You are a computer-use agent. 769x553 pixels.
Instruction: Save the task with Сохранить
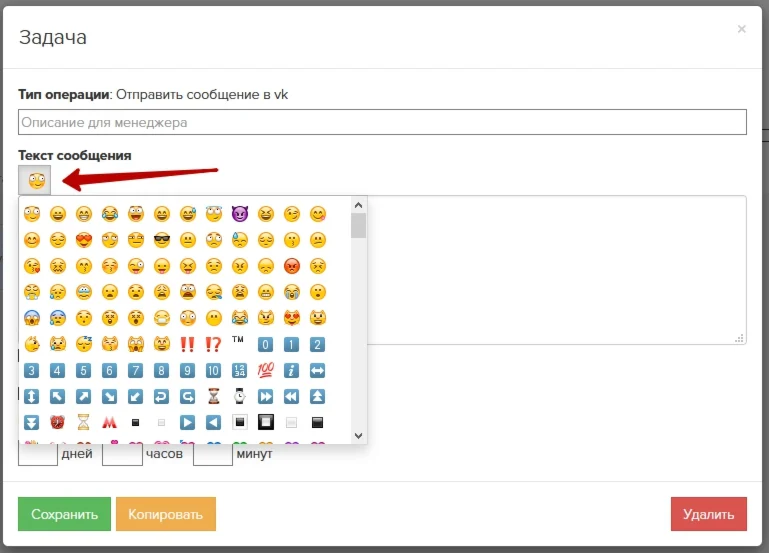tap(64, 514)
